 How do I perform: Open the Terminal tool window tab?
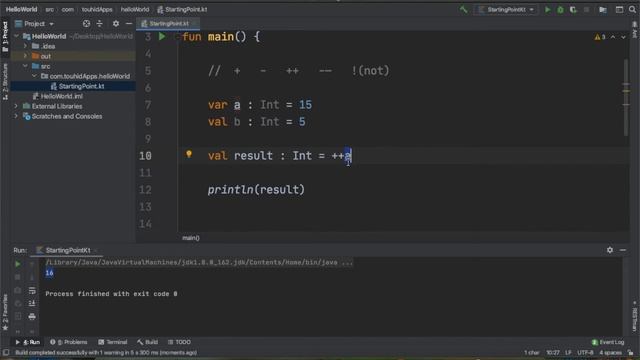(113, 342)
